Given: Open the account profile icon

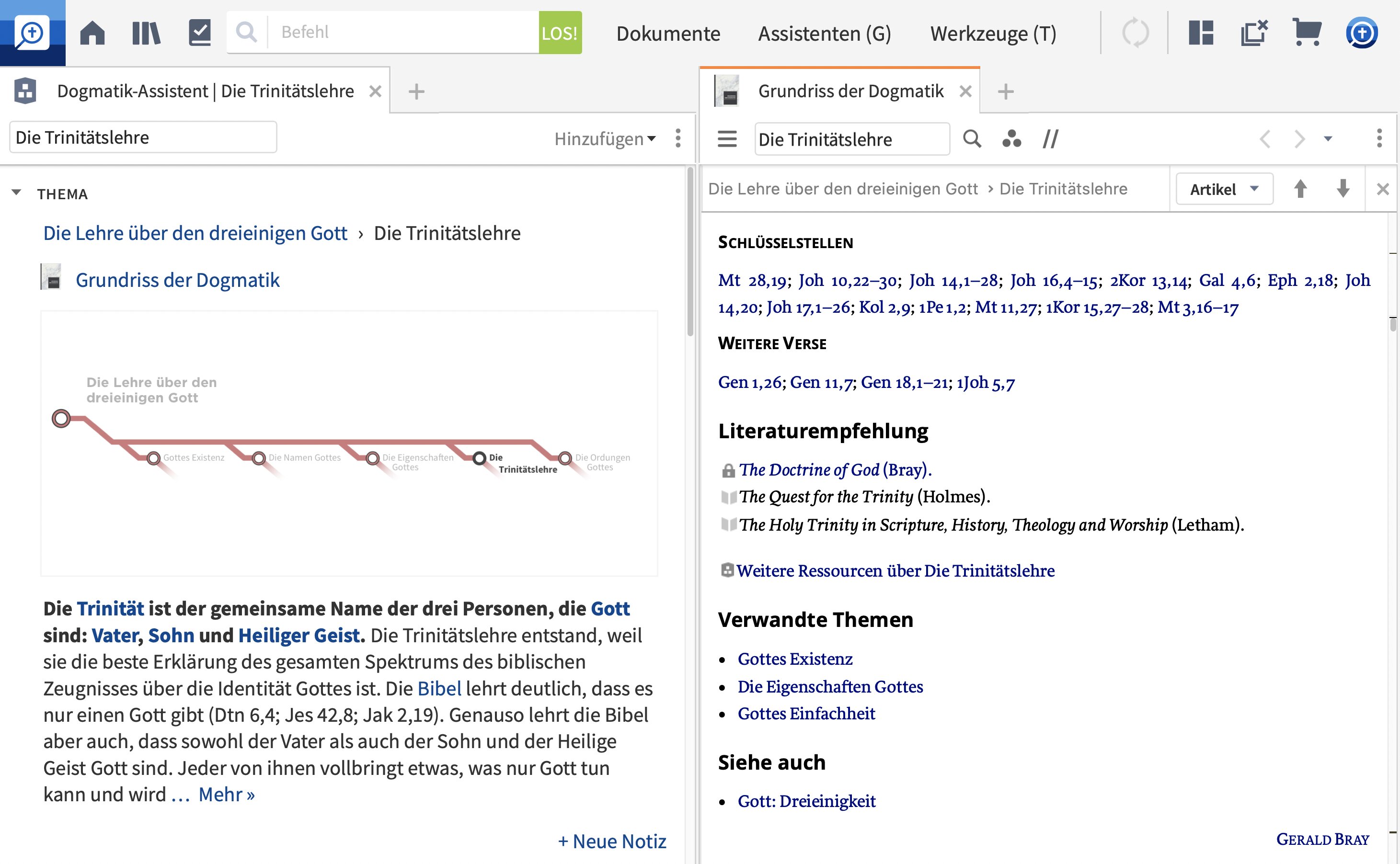Looking at the screenshot, I should pos(1362,33).
